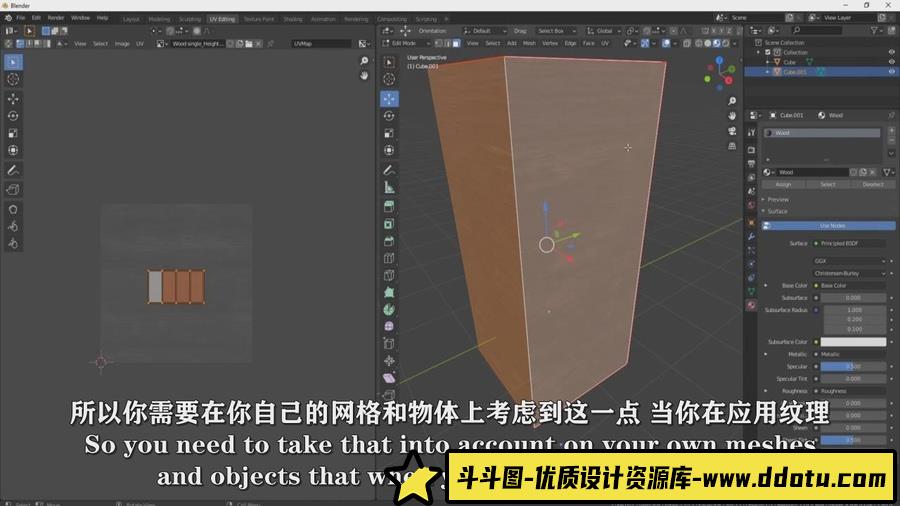Screen dimensions: 900x506
Task: Select the Loop Cut tool
Action: [x=389, y=258]
